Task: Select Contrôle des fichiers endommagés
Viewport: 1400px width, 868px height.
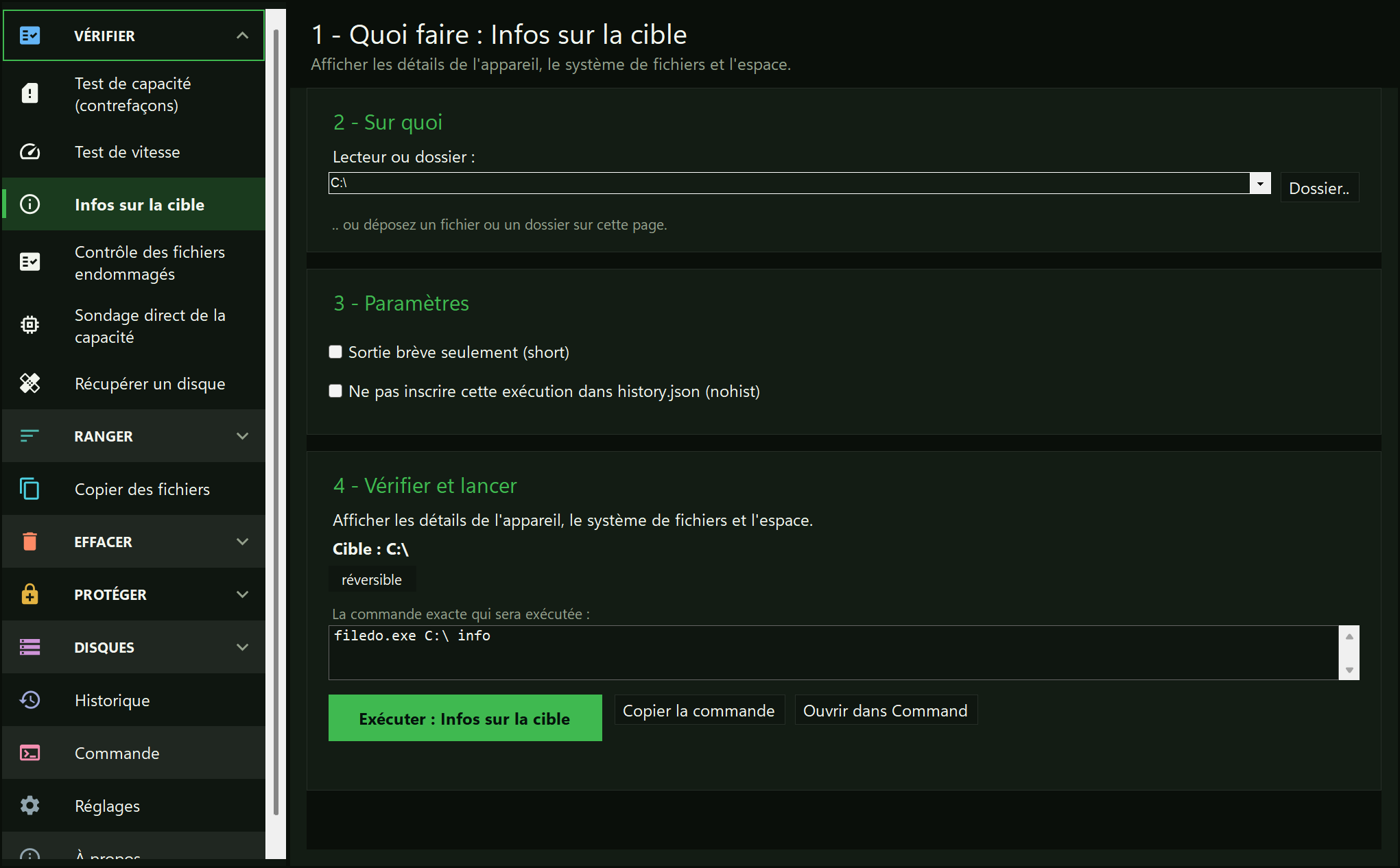Action: point(134,263)
